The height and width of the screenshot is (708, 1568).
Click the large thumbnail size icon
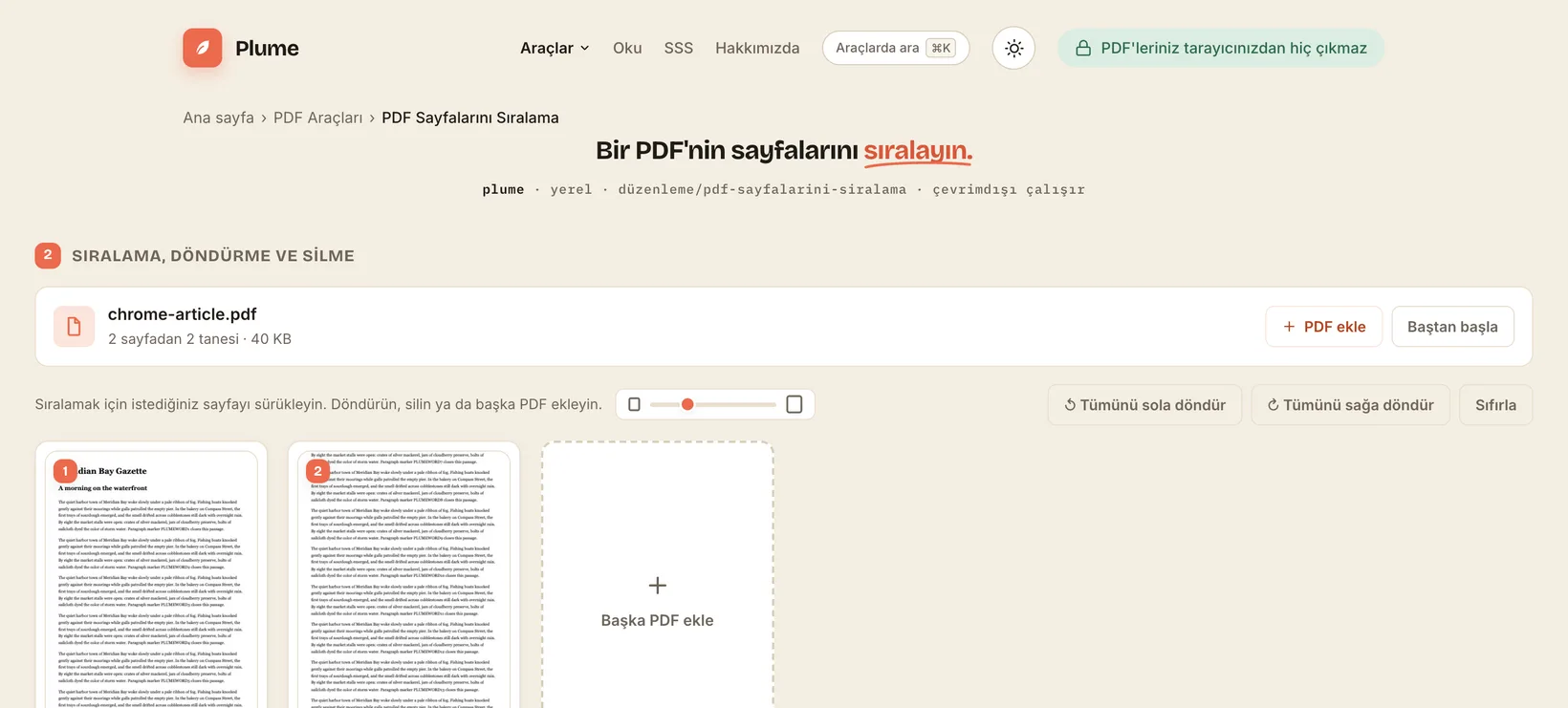pyautogui.click(x=794, y=404)
